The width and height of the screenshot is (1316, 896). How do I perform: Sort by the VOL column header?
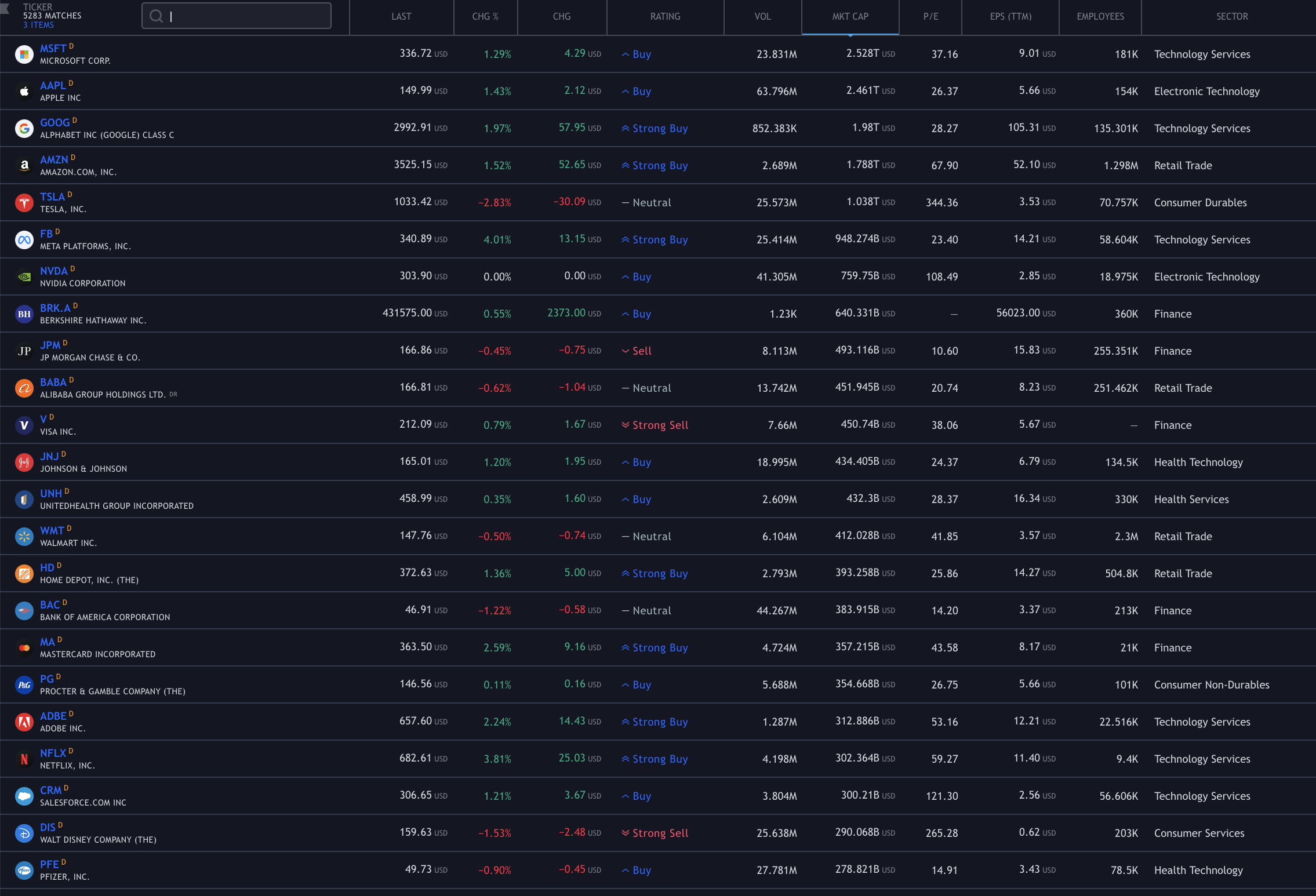pos(762,16)
